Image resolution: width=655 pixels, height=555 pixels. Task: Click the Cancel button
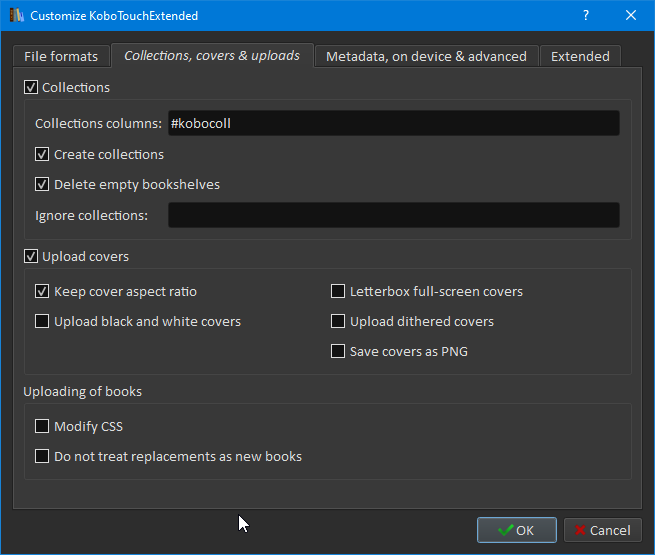tap(602, 530)
